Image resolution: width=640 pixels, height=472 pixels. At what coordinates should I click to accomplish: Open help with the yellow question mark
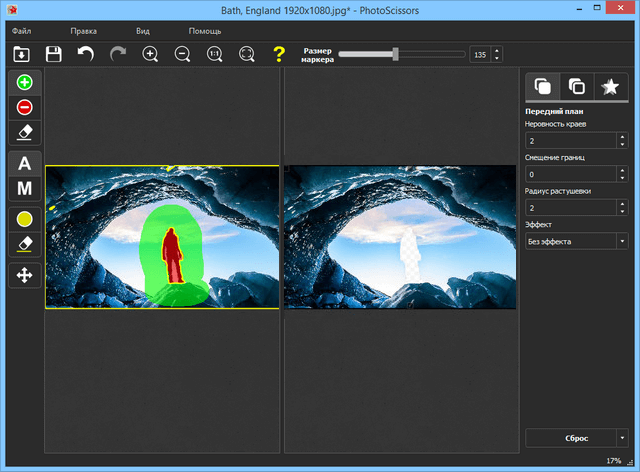pos(279,54)
